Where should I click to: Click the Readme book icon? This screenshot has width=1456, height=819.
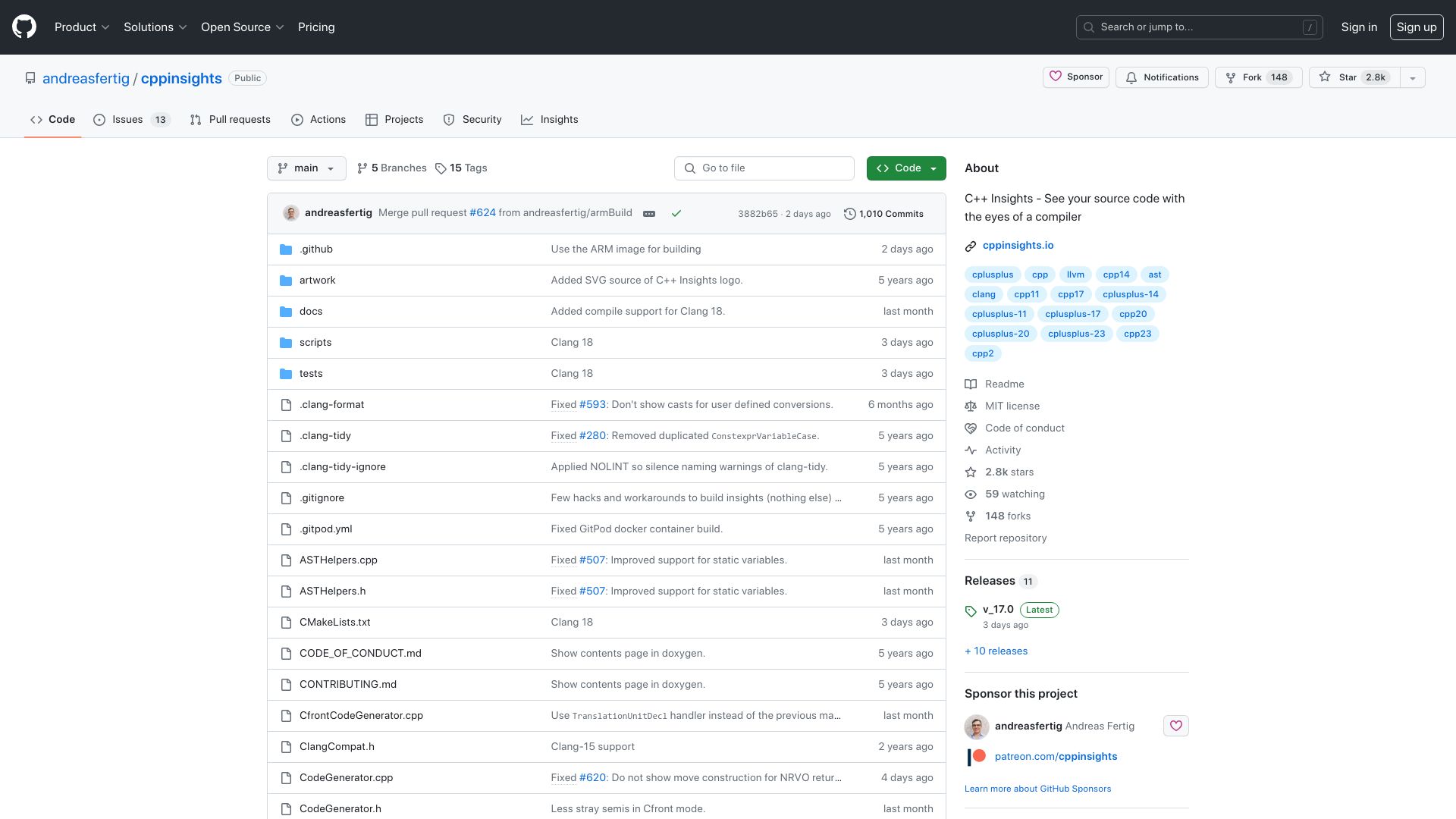(x=971, y=384)
